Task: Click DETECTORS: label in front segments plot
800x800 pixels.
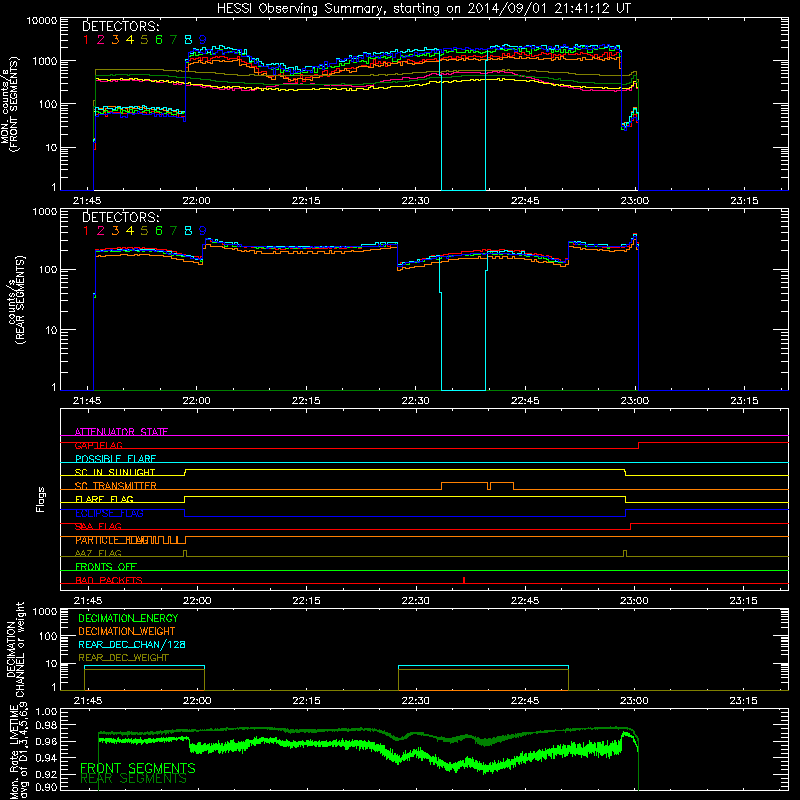Action: coord(120,27)
